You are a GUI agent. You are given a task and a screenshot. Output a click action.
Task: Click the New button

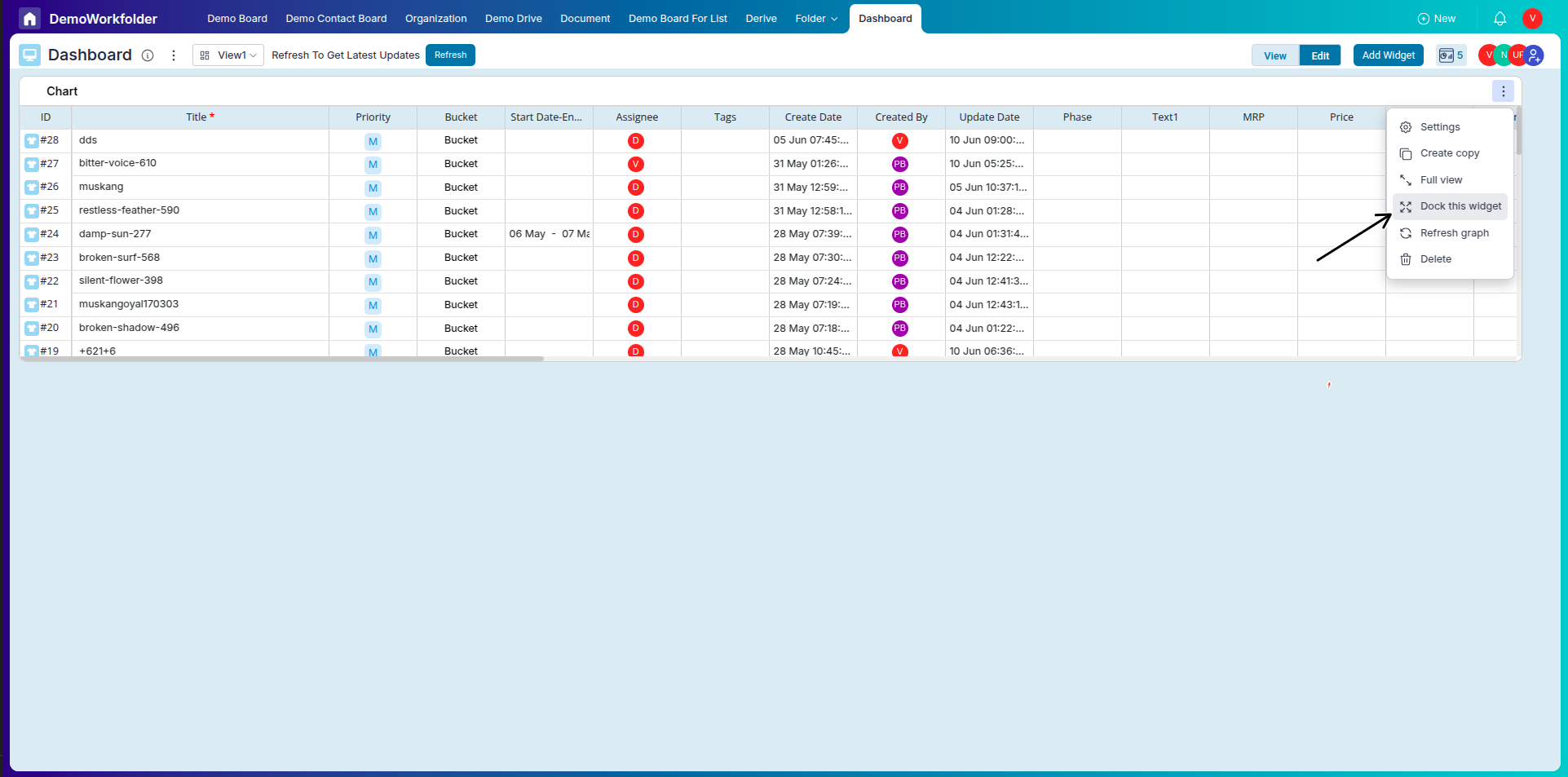coord(1436,18)
